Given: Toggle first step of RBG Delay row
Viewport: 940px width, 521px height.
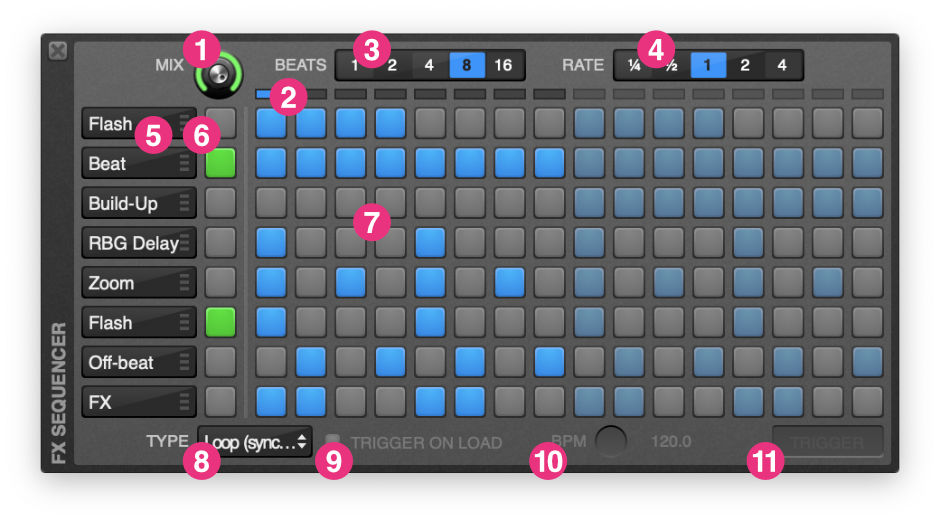Looking at the screenshot, I should (271, 243).
